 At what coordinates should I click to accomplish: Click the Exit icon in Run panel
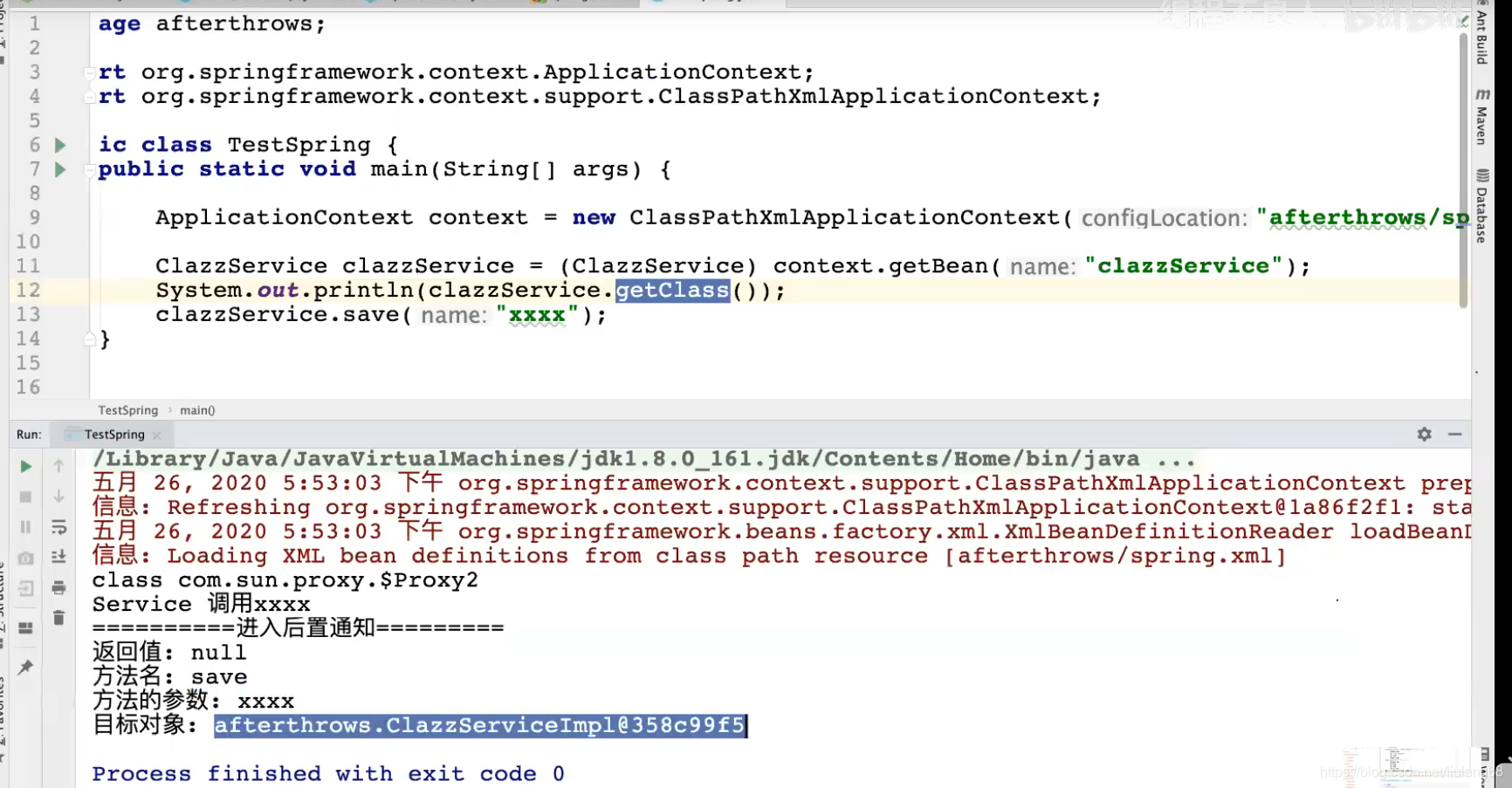click(x=25, y=588)
